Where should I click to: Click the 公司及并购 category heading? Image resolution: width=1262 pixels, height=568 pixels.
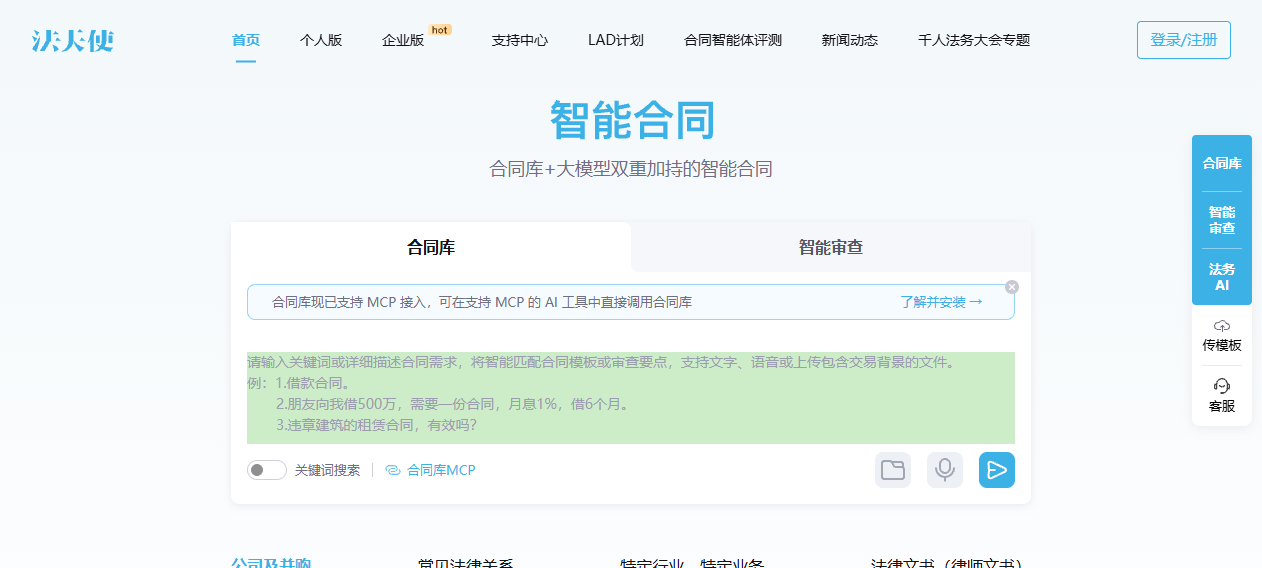tap(271, 563)
